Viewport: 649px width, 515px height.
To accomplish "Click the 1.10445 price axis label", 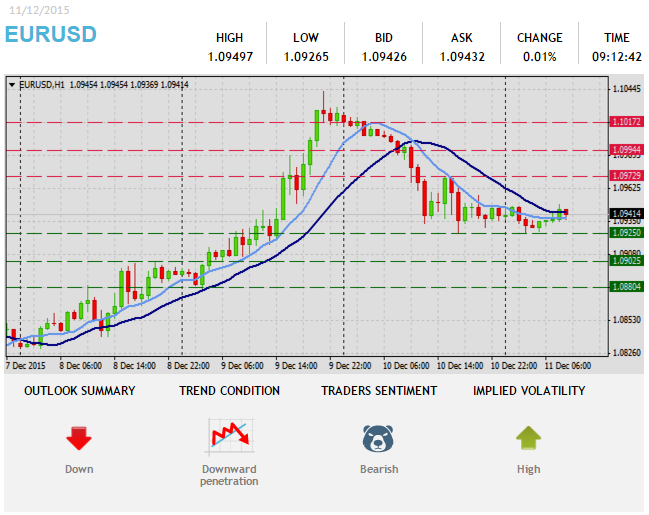I will point(627,89).
